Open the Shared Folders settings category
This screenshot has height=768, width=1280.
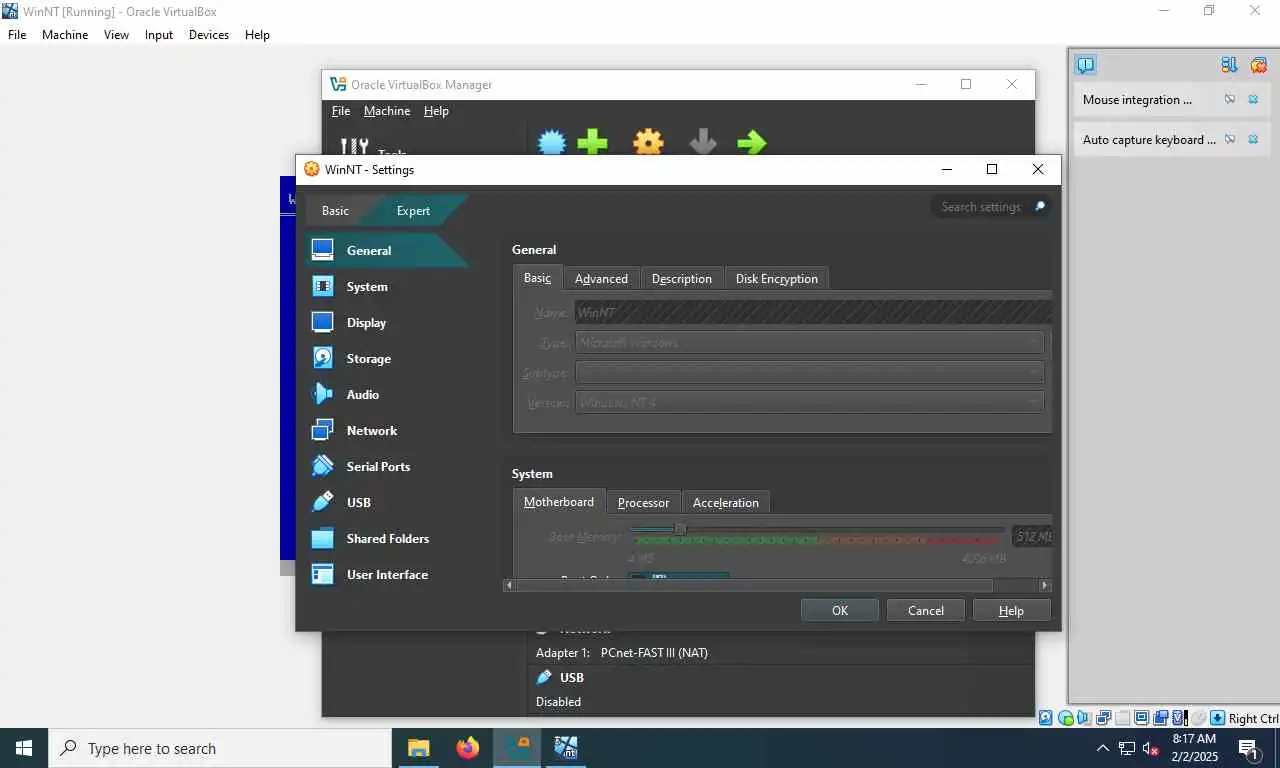click(387, 539)
